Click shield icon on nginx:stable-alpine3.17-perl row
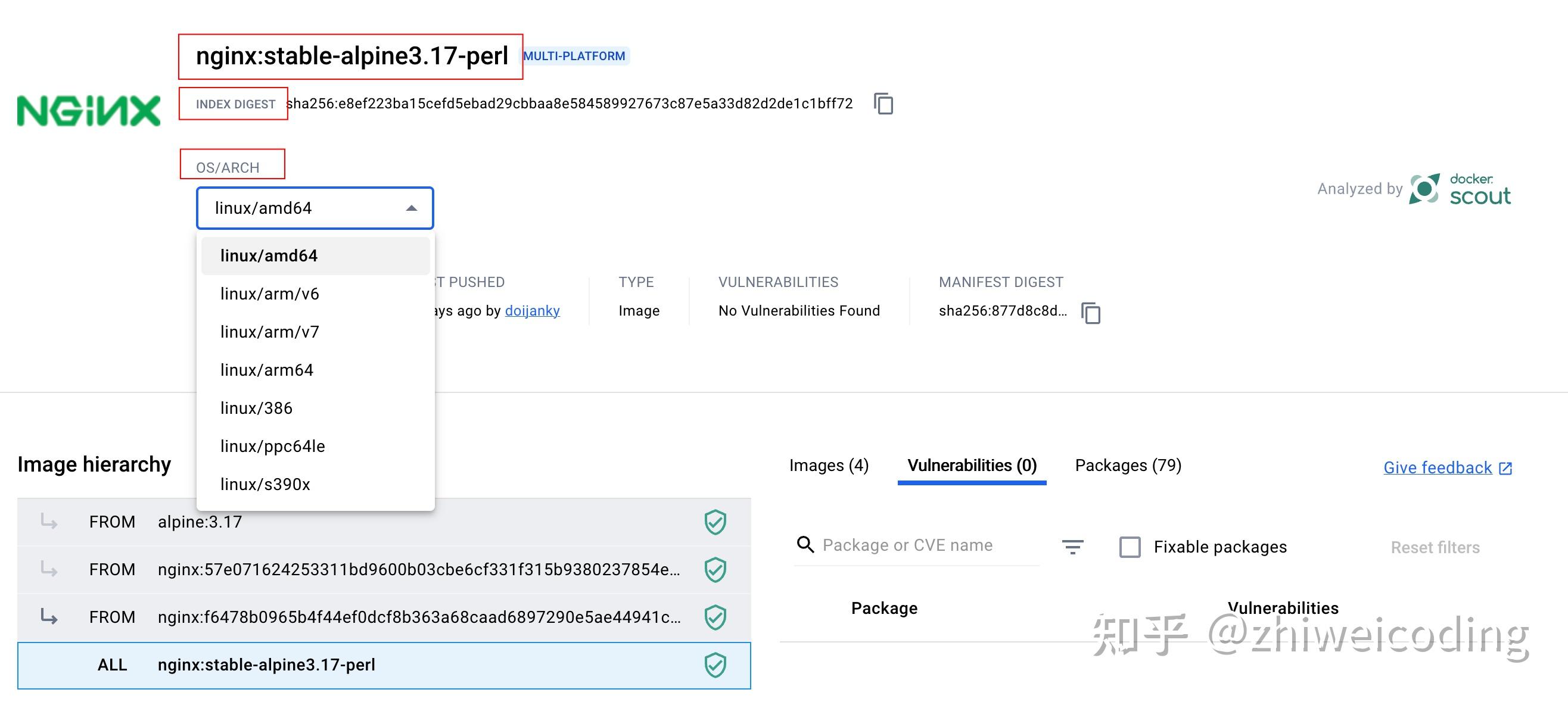The width and height of the screenshot is (1568, 705). [x=715, y=665]
